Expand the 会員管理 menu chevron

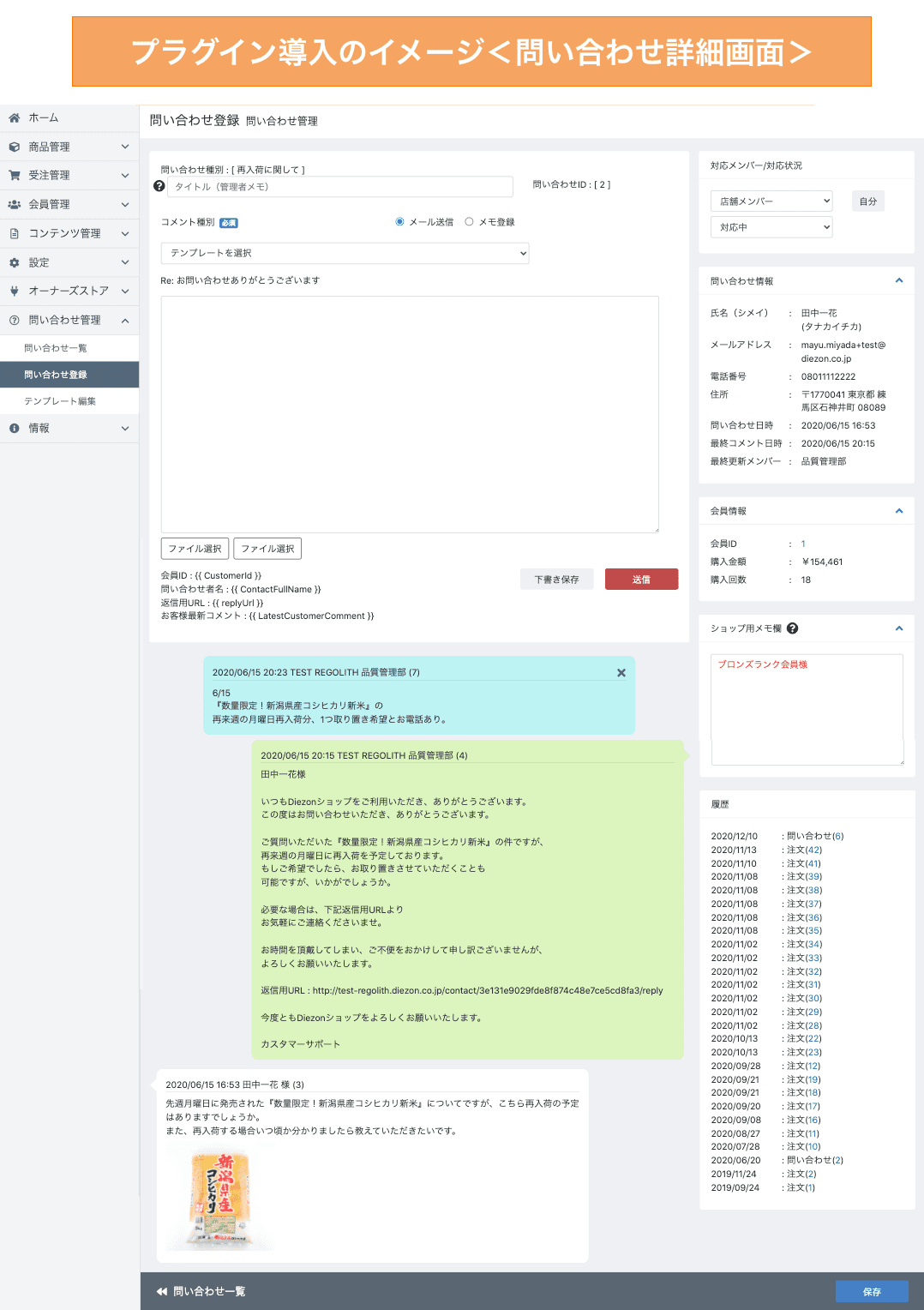125,204
